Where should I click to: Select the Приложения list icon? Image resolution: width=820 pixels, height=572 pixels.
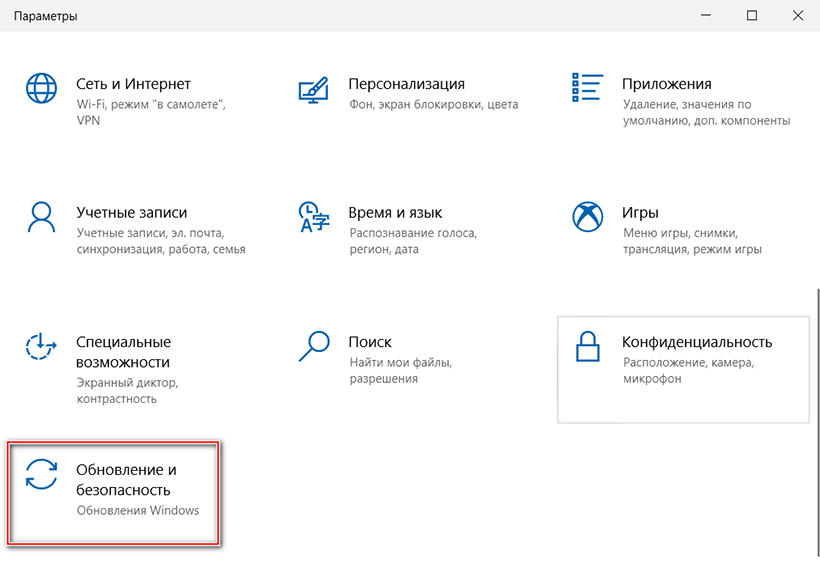[587, 88]
